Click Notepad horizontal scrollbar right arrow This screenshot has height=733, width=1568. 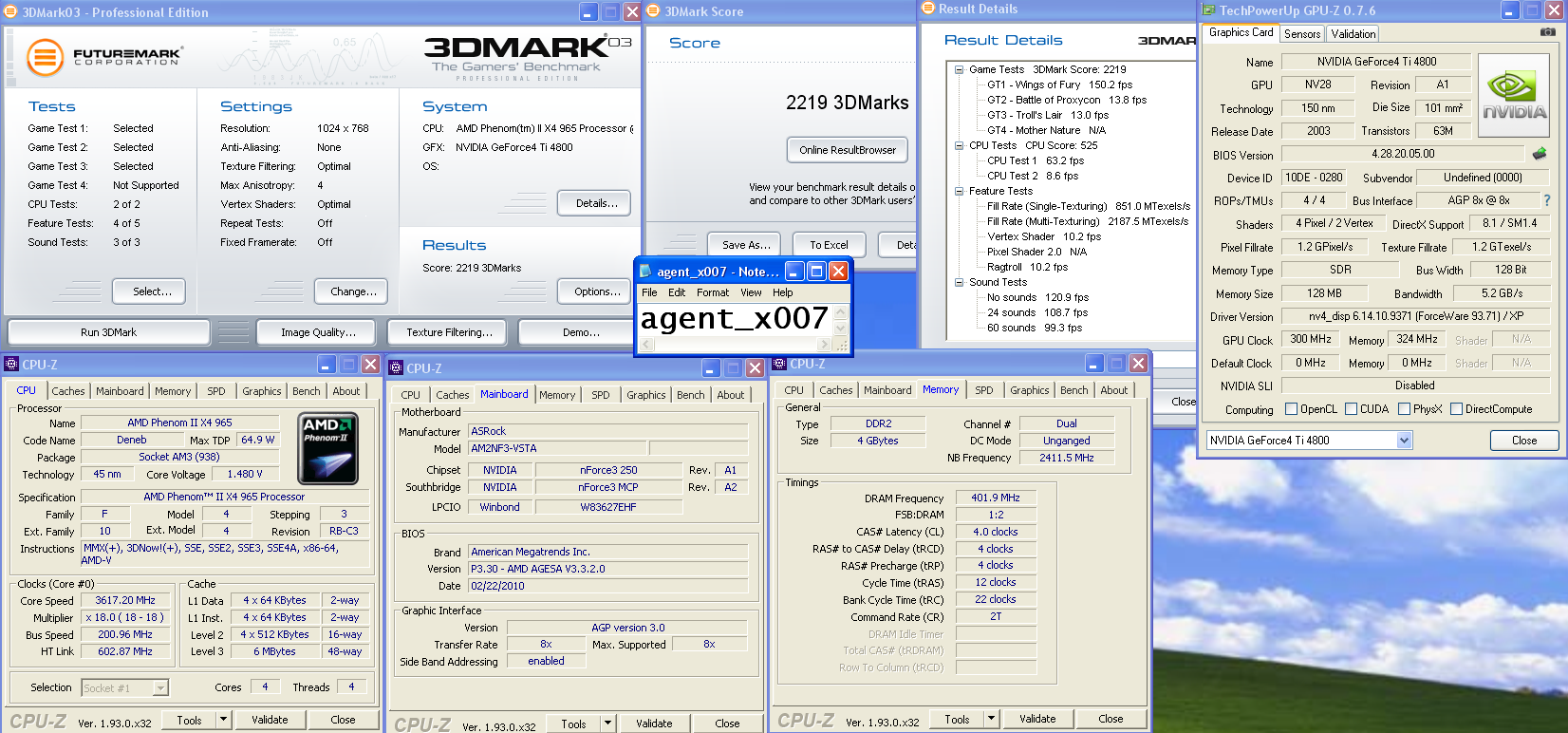825,345
